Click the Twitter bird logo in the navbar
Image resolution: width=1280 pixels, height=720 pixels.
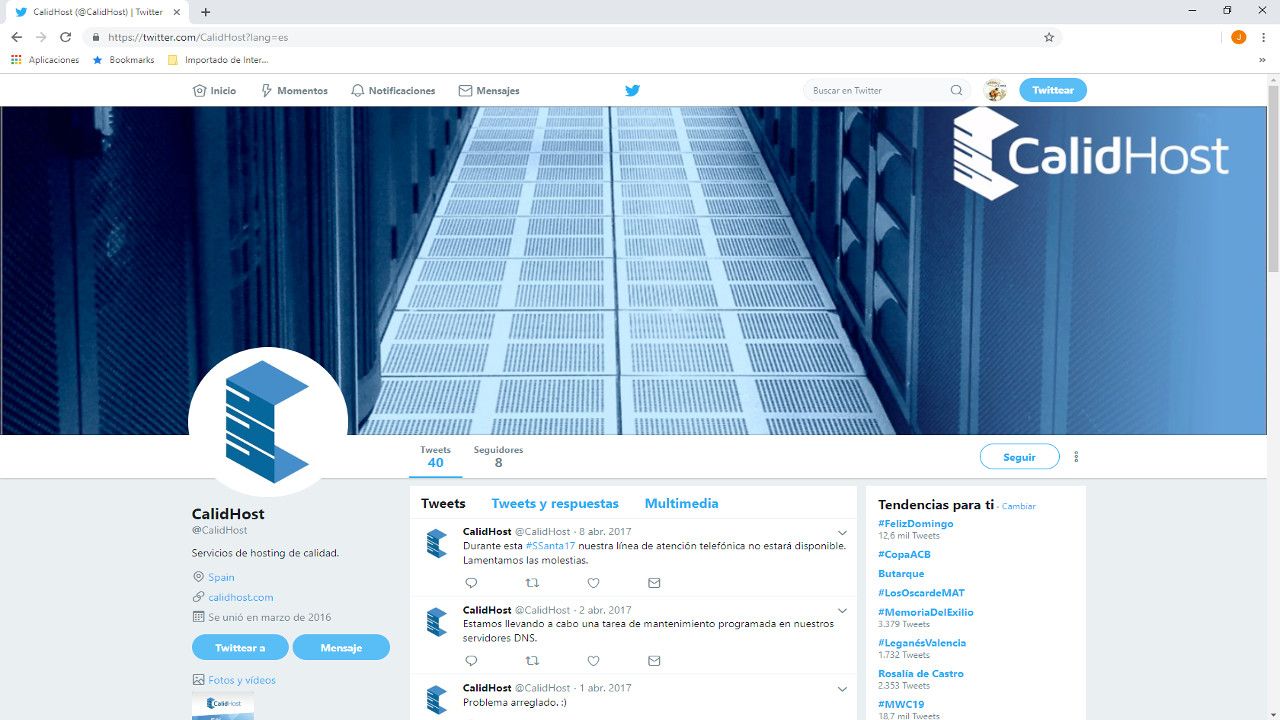pos(633,90)
